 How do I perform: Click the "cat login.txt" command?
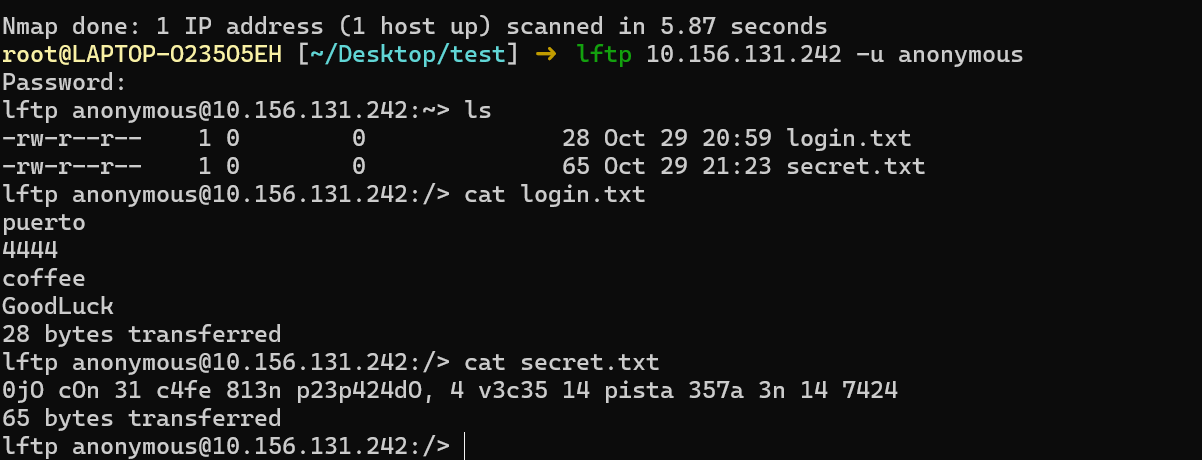click(555, 194)
